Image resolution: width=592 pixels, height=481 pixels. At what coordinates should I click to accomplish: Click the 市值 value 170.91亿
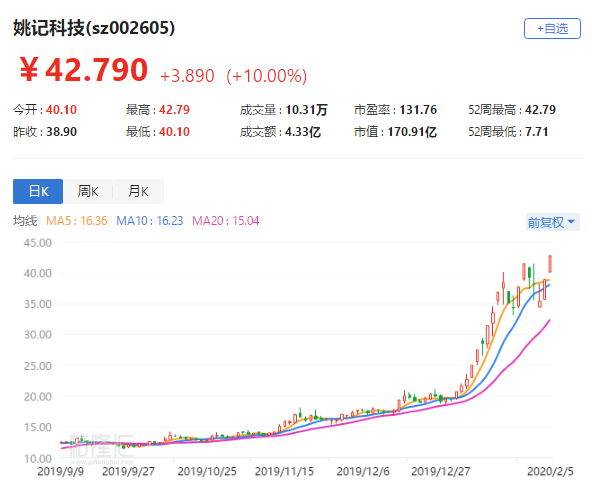[x=412, y=132]
